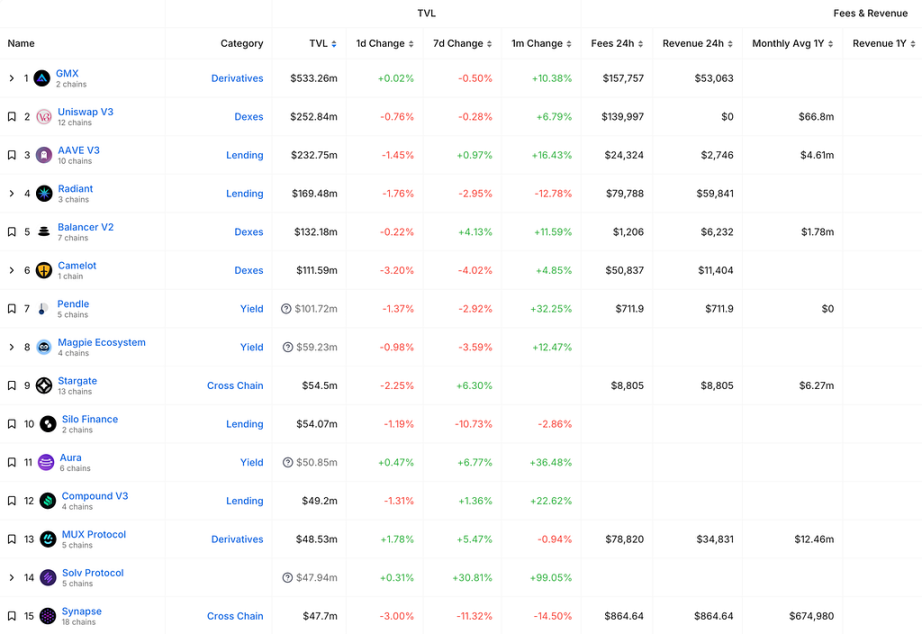Image resolution: width=922 pixels, height=634 pixels.
Task: Sort by the 7d Change column
Action: (x=462, y=44)
